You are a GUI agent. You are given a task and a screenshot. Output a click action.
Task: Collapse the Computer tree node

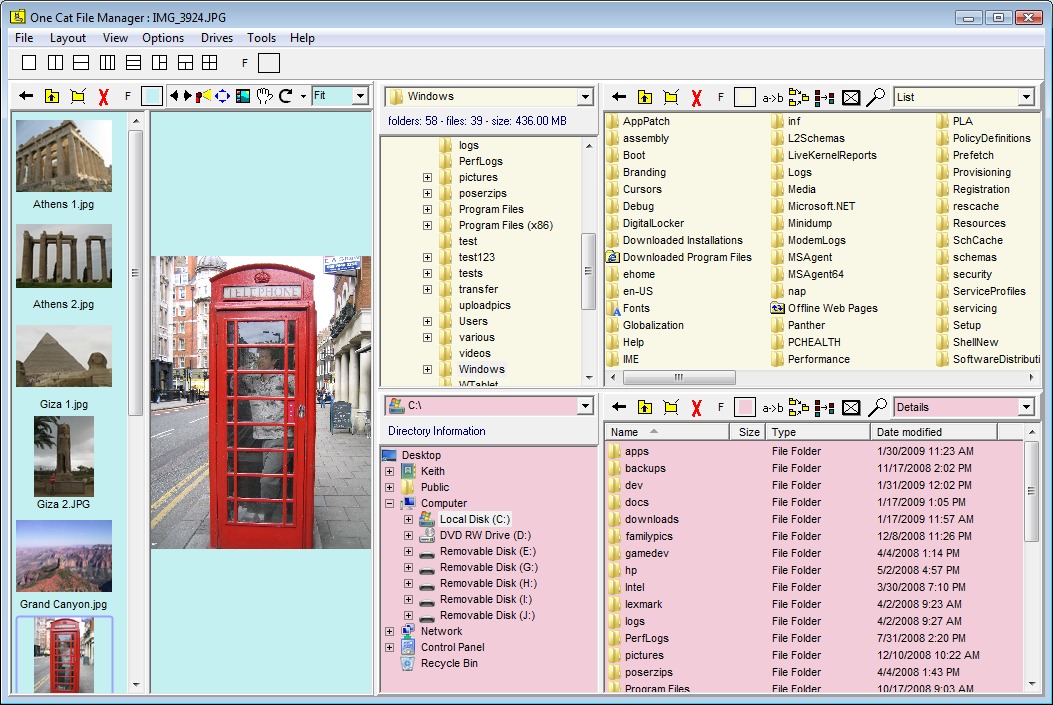click(389, 504)
